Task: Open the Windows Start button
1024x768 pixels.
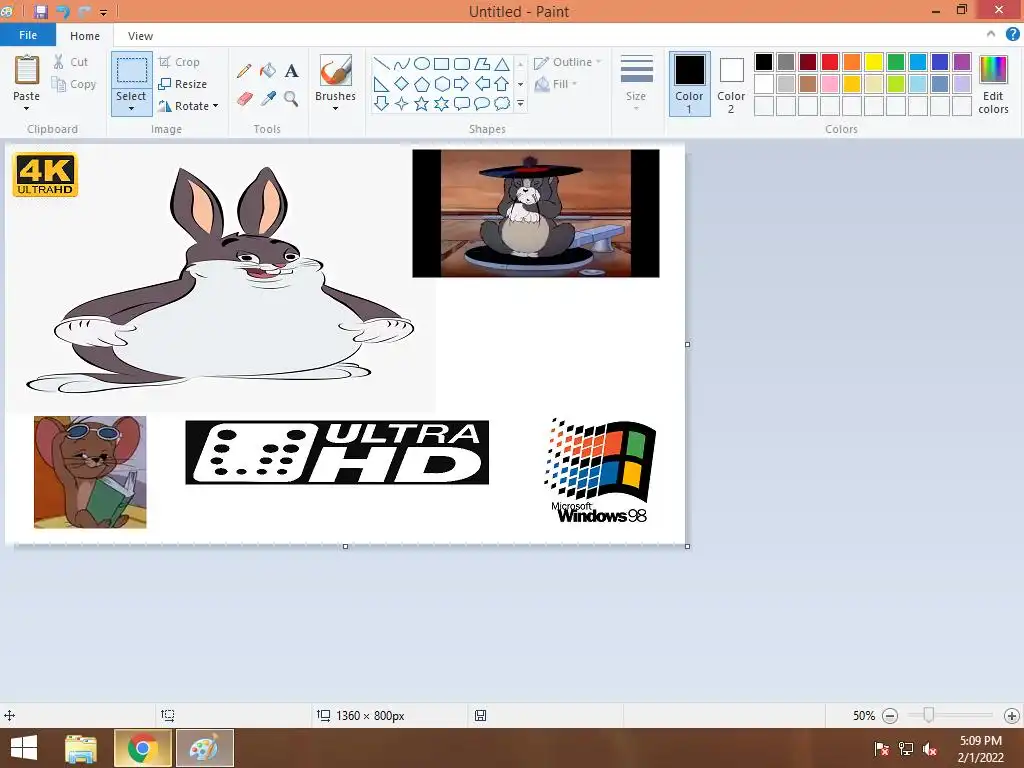Action: [x=24, y=748]
